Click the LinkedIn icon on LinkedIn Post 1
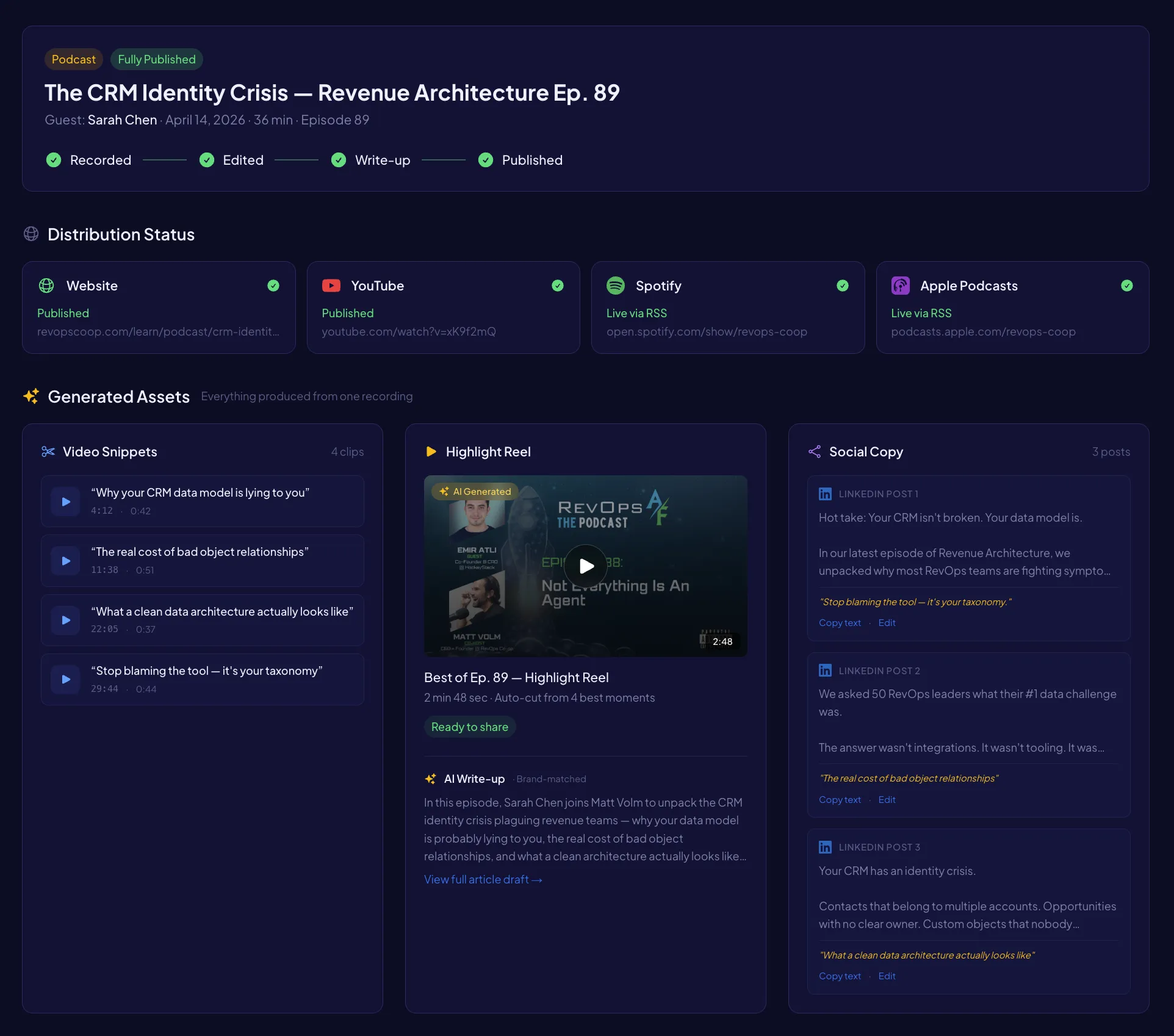The image size is (1174, 1036). point(825,494)
